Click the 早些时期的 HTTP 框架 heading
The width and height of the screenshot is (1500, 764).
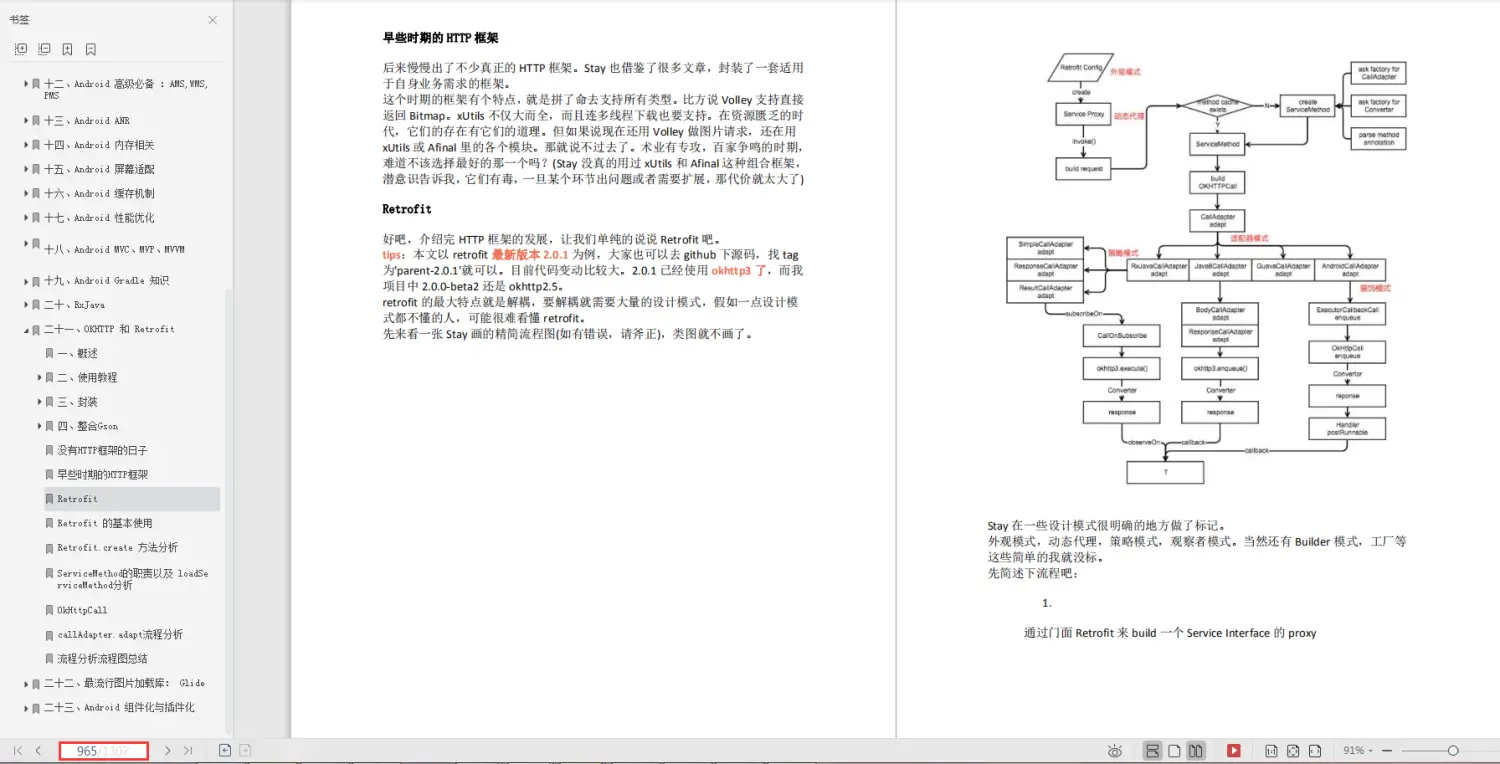coord(440,38)
